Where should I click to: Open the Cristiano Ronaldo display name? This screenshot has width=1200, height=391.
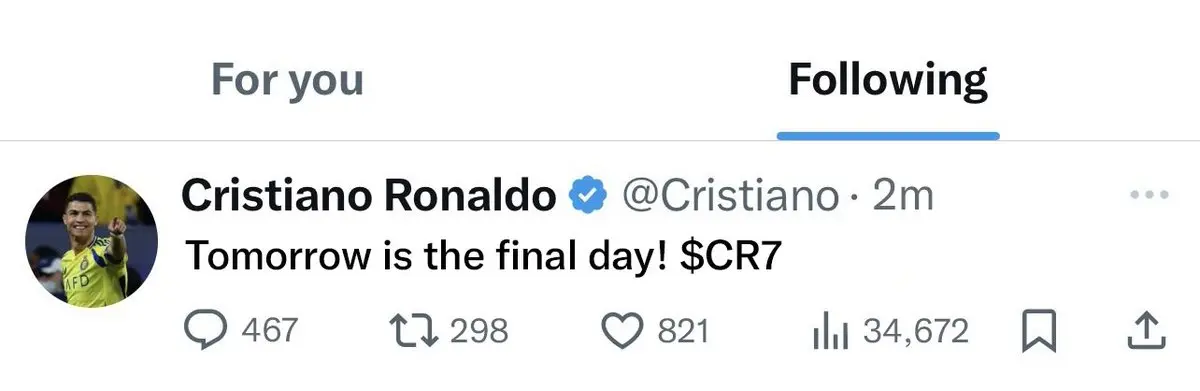tap(368, 196)
